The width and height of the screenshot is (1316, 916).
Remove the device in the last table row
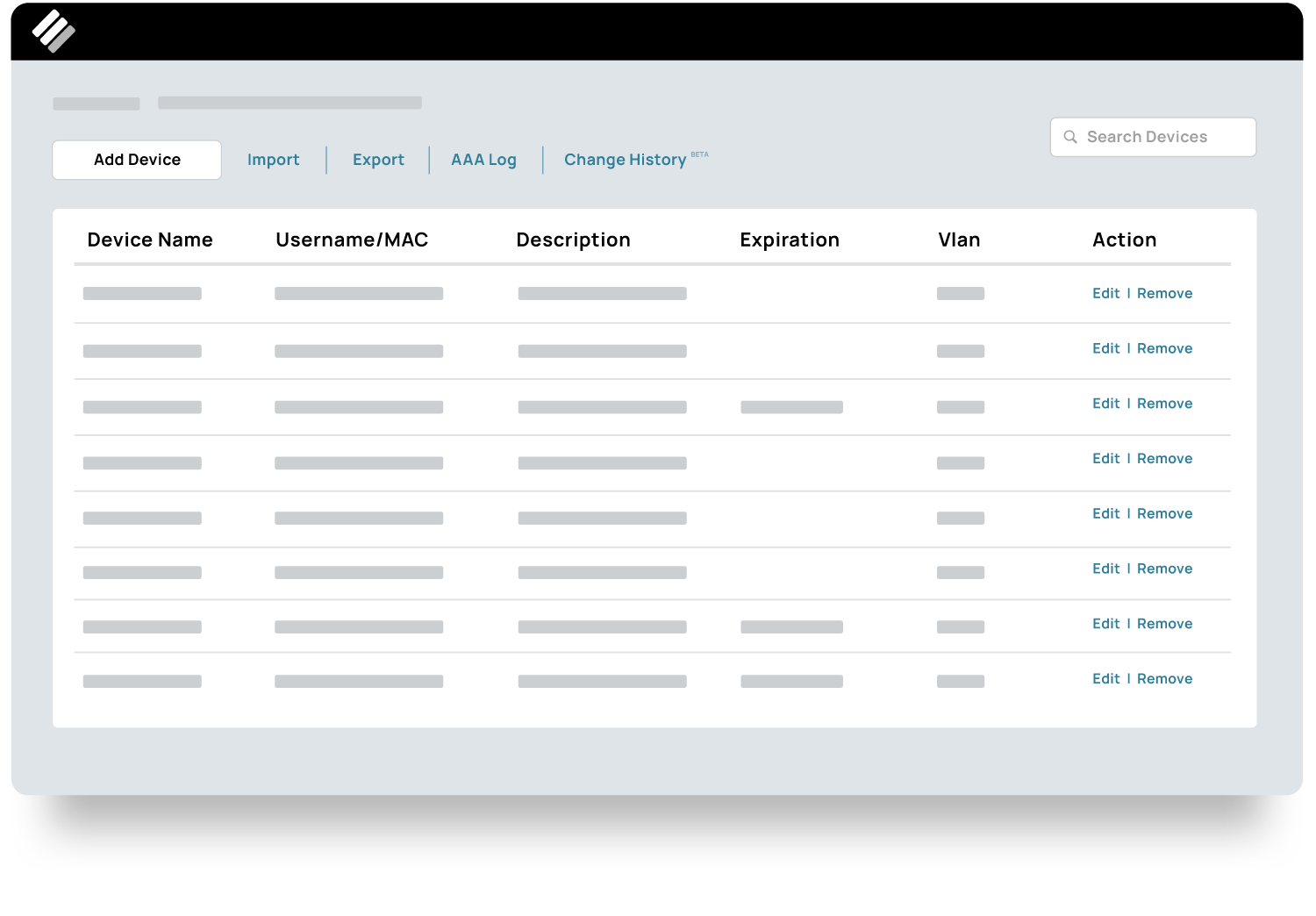1164,678
